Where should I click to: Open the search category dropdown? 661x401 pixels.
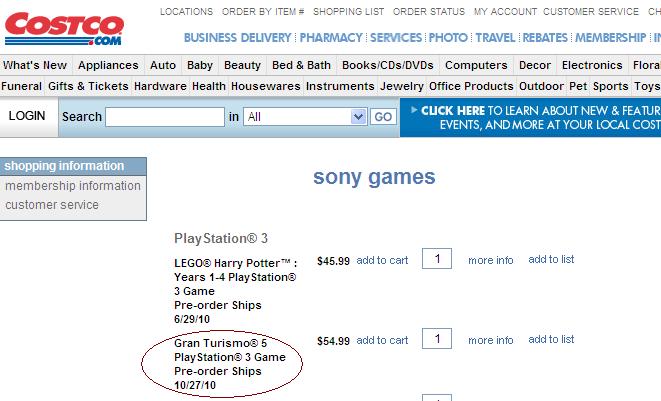(305, 117)
